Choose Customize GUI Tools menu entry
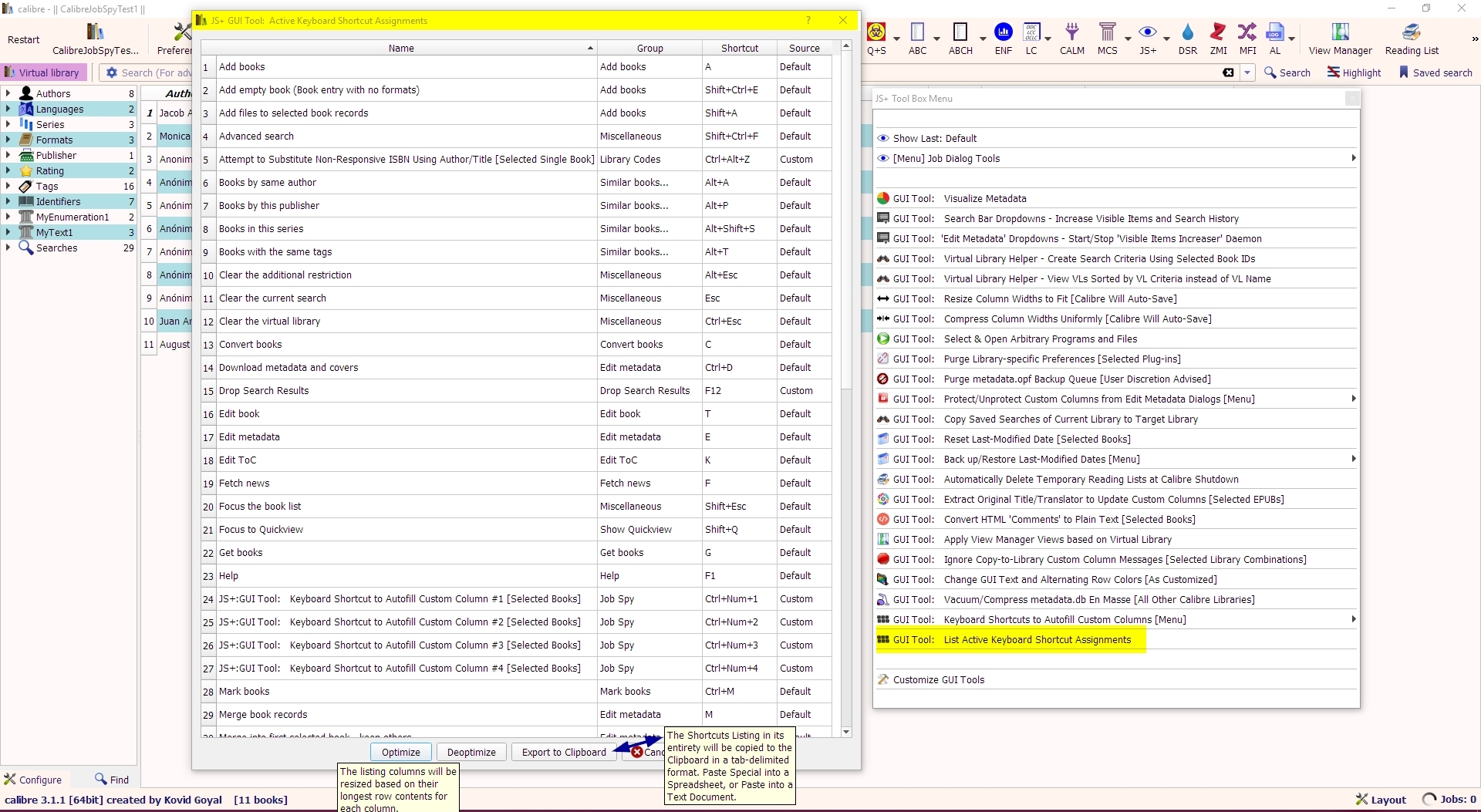This screenshot has width=1481, height=812. click(x=938, y=680)
